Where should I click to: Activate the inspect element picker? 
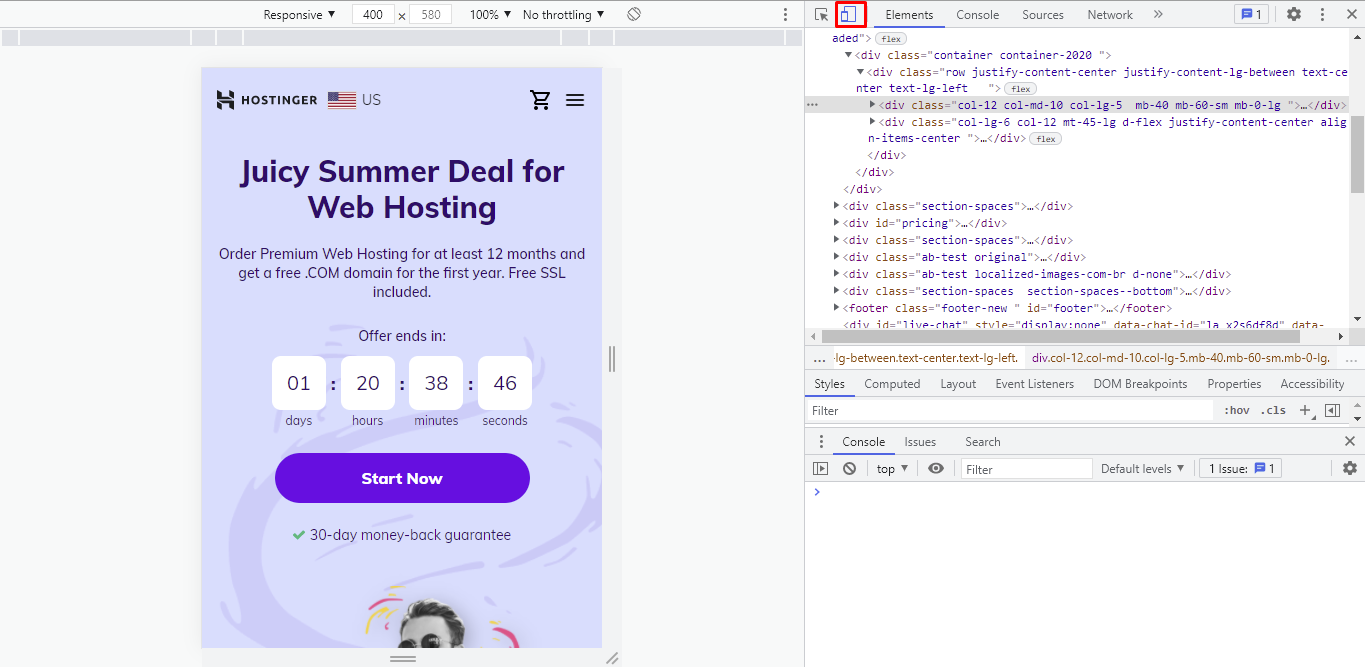pyautogui.click(x=821, y=14)
